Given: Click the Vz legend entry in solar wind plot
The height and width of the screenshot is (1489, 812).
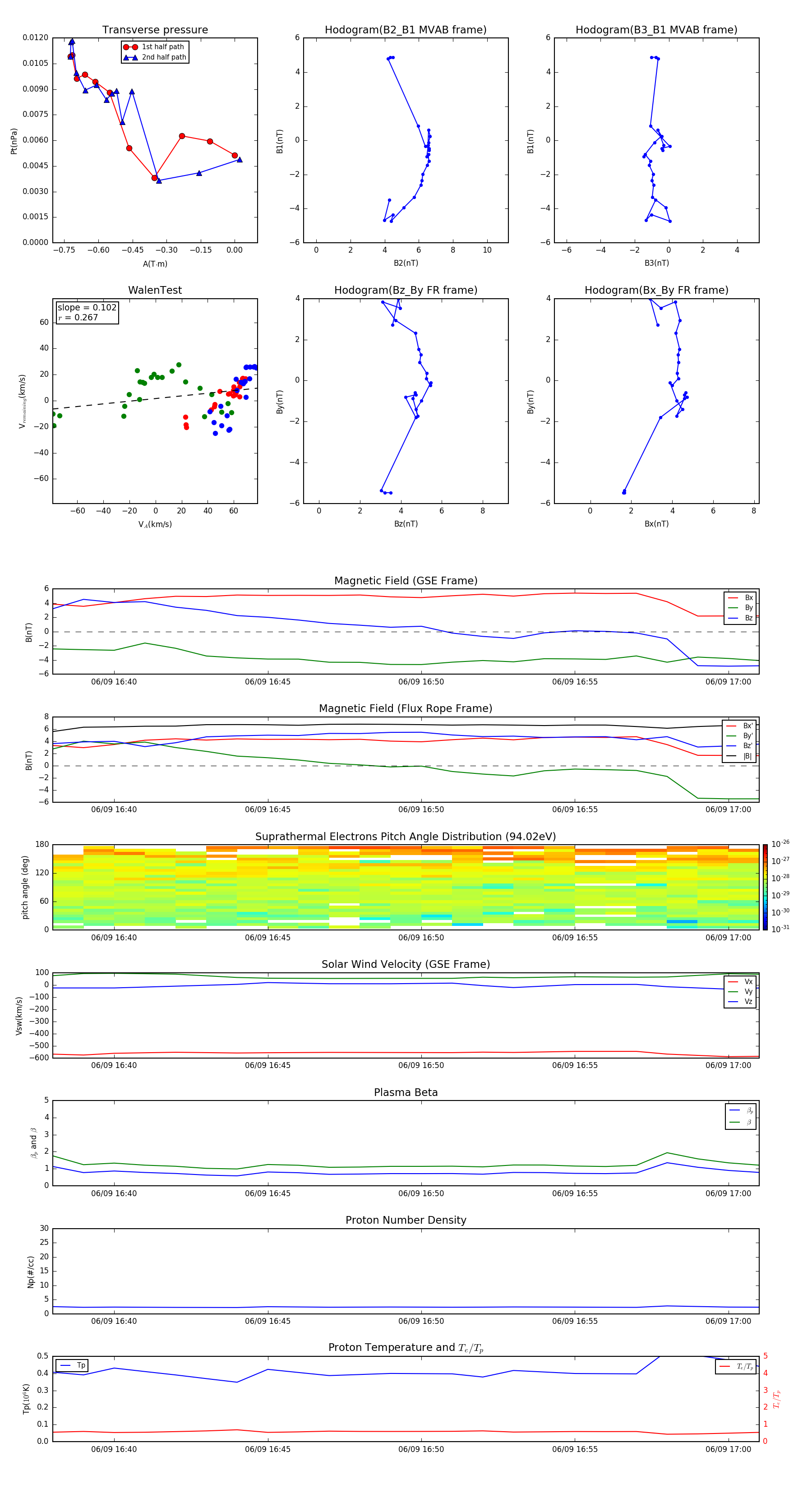Looking at the screenshot, I should 740,1002.
